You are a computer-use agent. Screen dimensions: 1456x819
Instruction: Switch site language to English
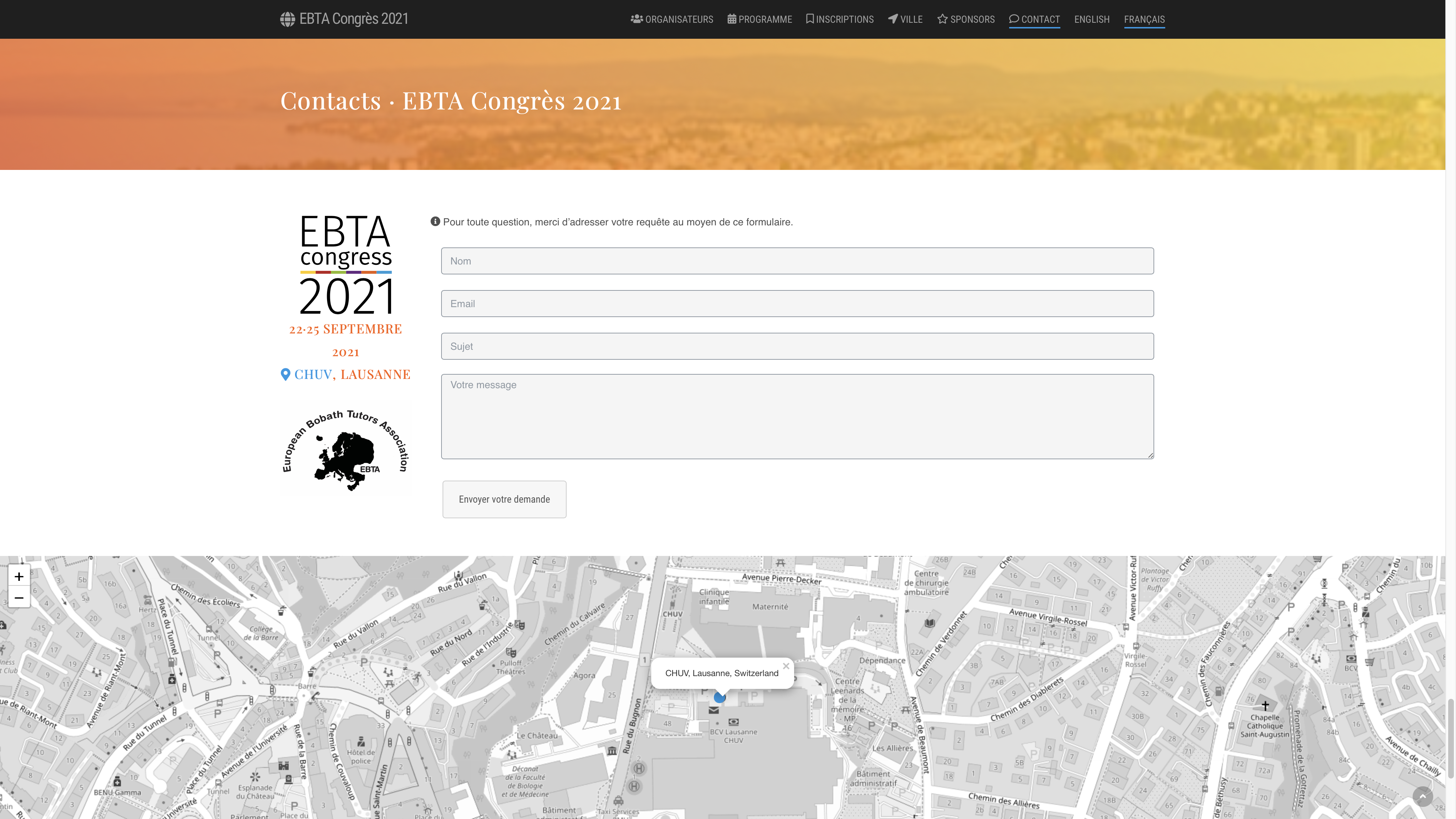1091,19
